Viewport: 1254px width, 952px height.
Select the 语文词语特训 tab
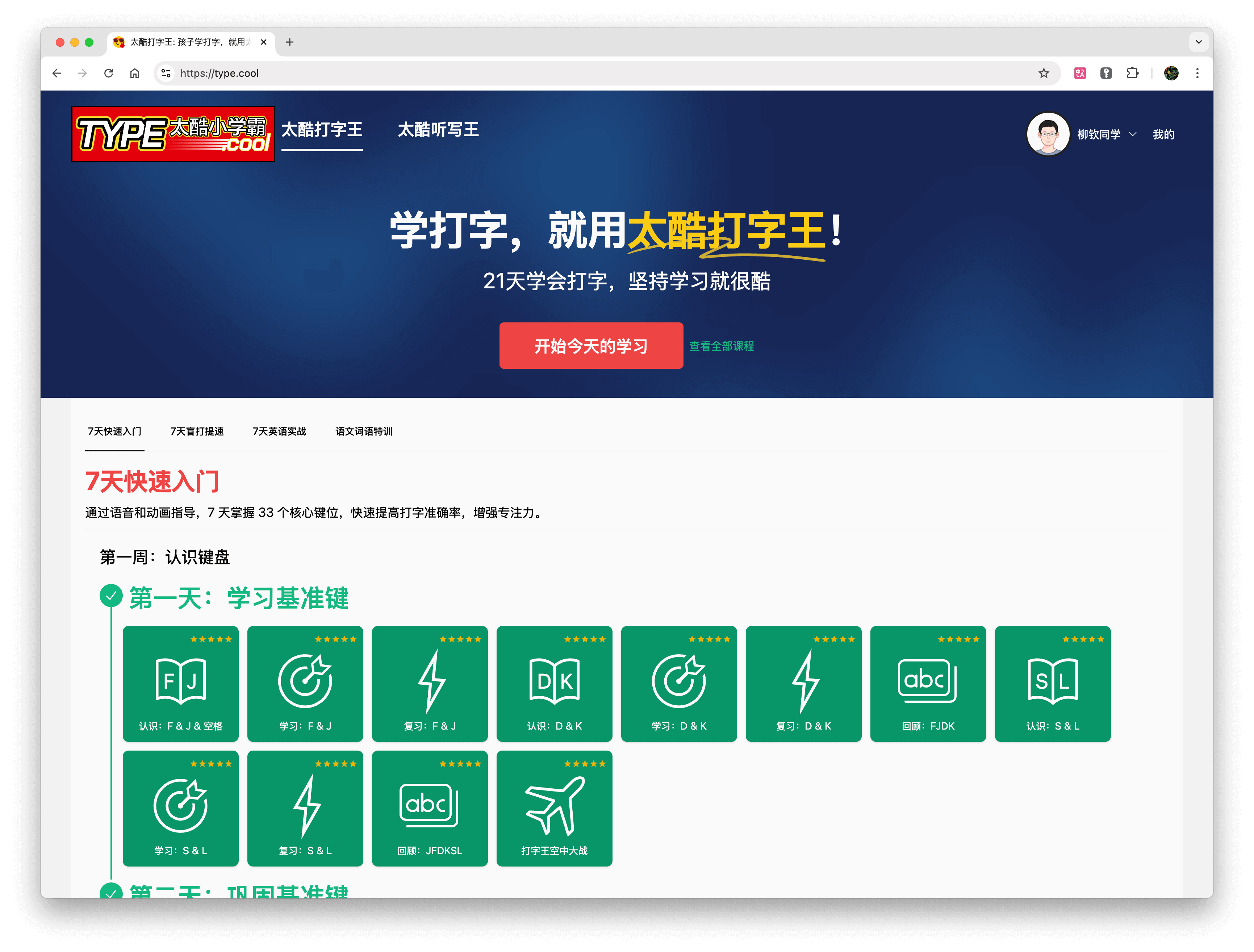click(x=363, y=431)
